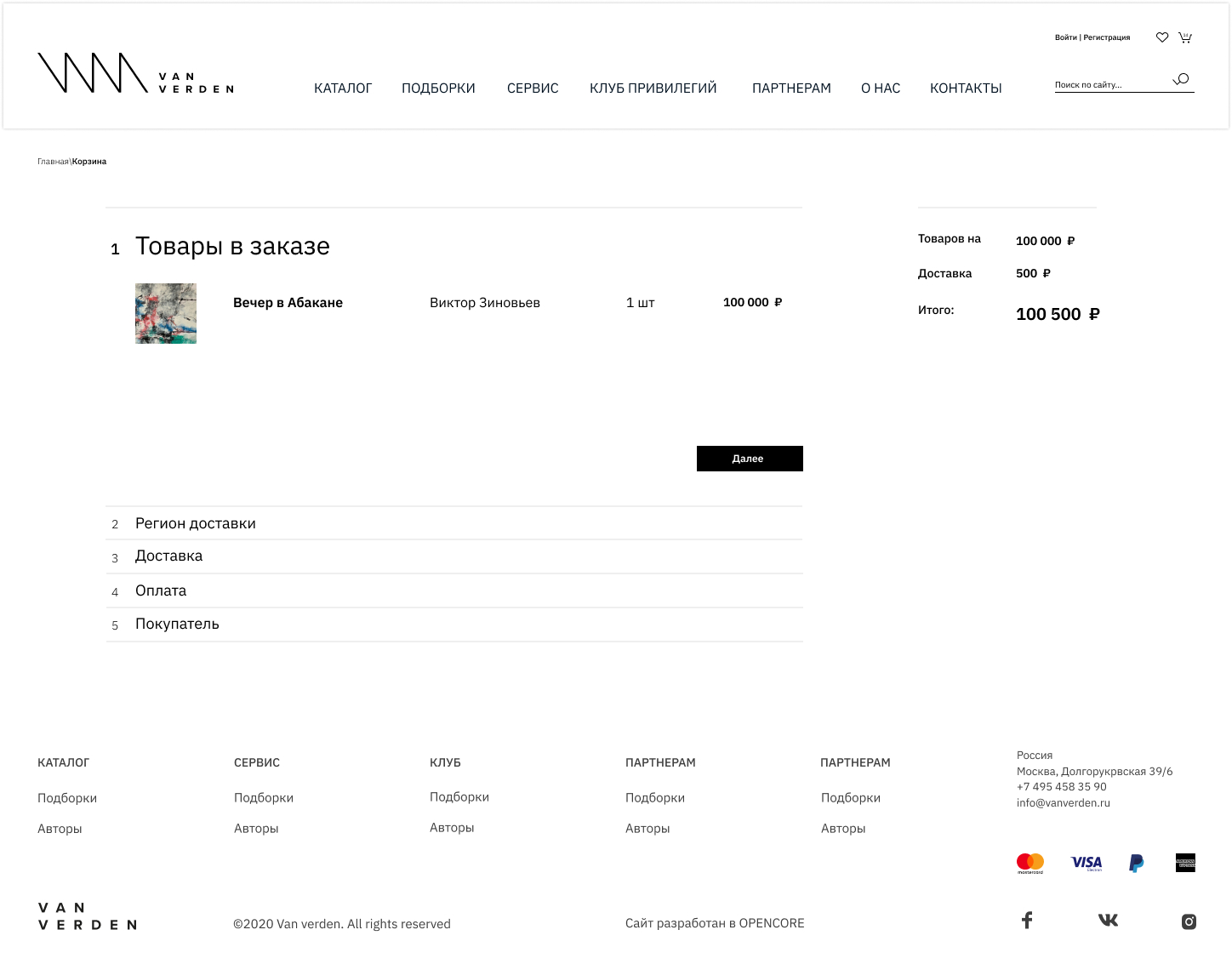This screenshot has width=1232, height=964.
Task: Click the info@vanverden.ru email address
Action: (1064, 803)
